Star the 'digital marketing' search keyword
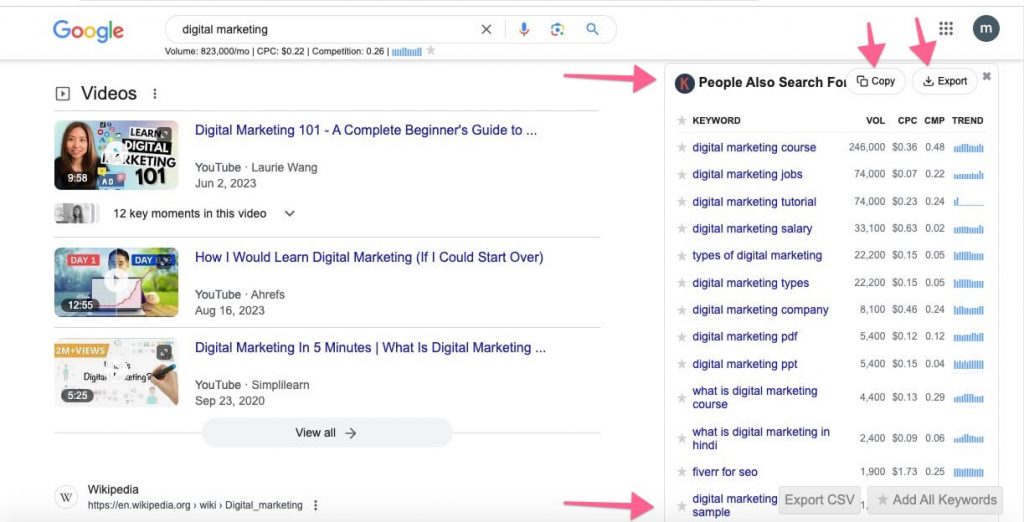Screen dimensions: 1024x522 click(430, 50)
